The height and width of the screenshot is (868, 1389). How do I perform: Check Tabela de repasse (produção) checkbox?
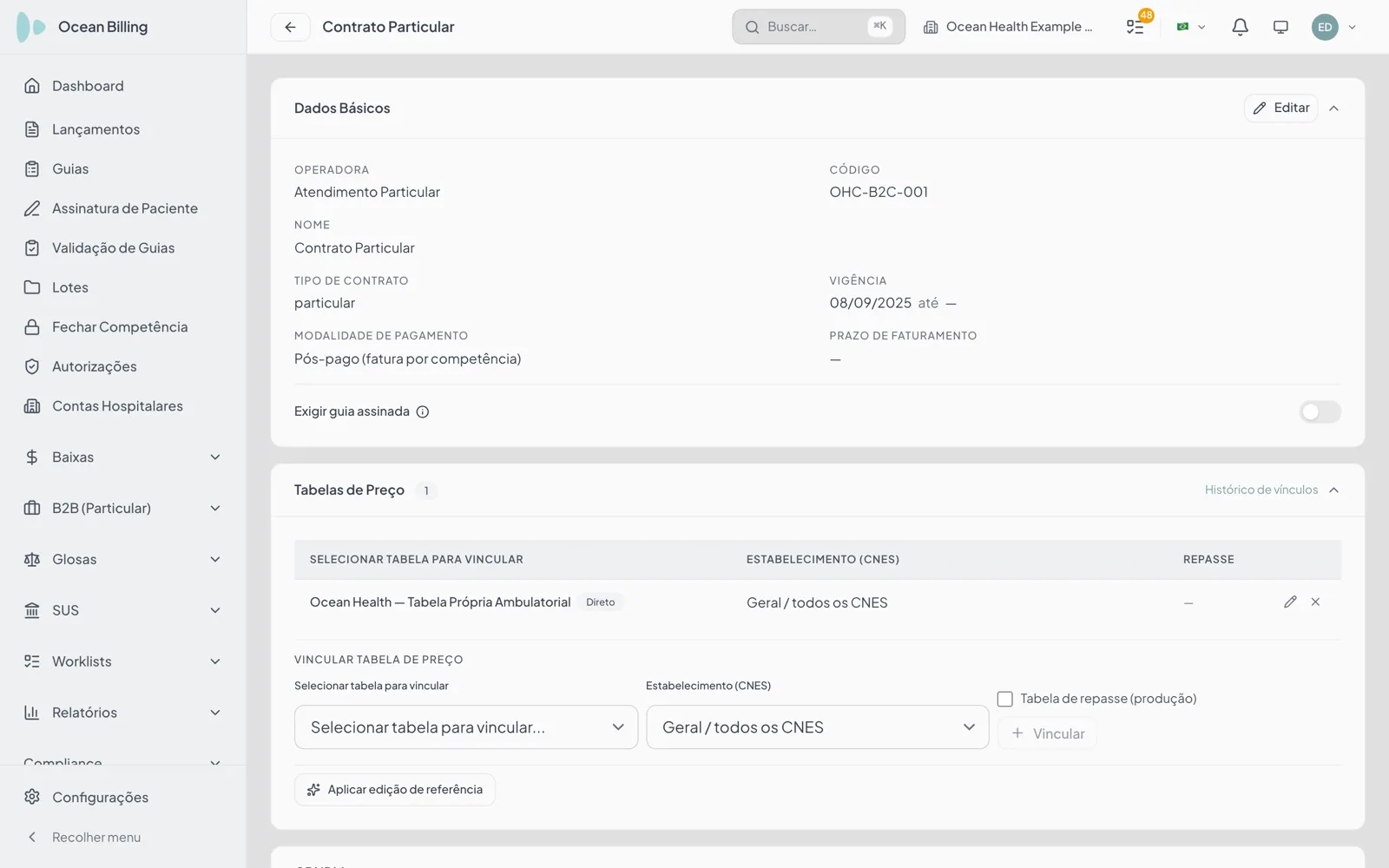(x=1005, y=699)
